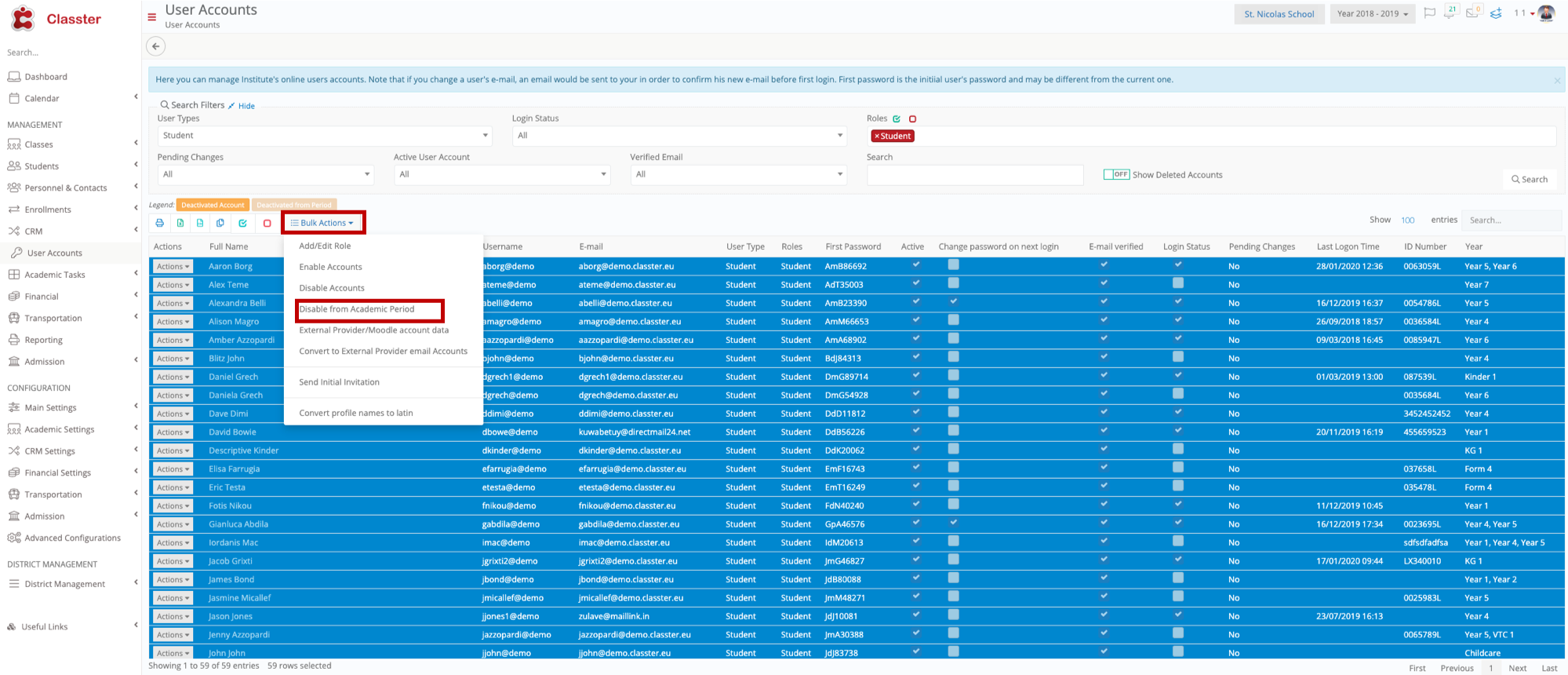Image resolution: width=1568 pixels, height=675 pixels.
Task: Remove the Student role tag
Action: [x=876, y=137]
